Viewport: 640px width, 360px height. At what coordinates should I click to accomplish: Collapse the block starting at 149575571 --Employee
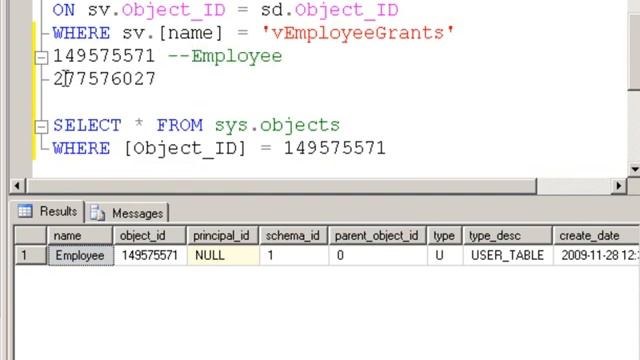pyautogui.click(x=41, y=57)
